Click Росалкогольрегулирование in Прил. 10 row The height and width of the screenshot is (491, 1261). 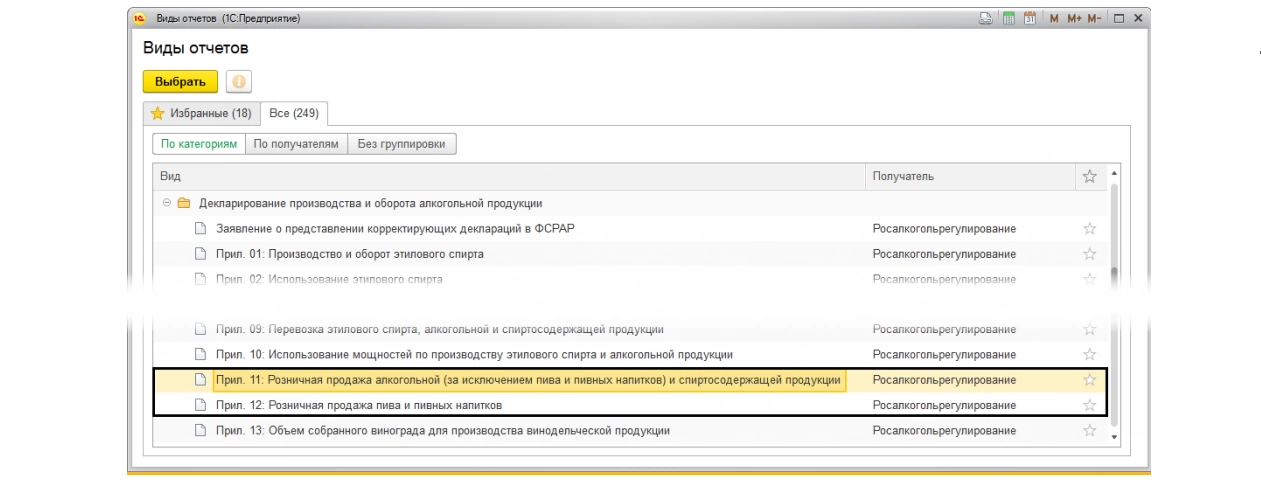[x=944, y=354]
